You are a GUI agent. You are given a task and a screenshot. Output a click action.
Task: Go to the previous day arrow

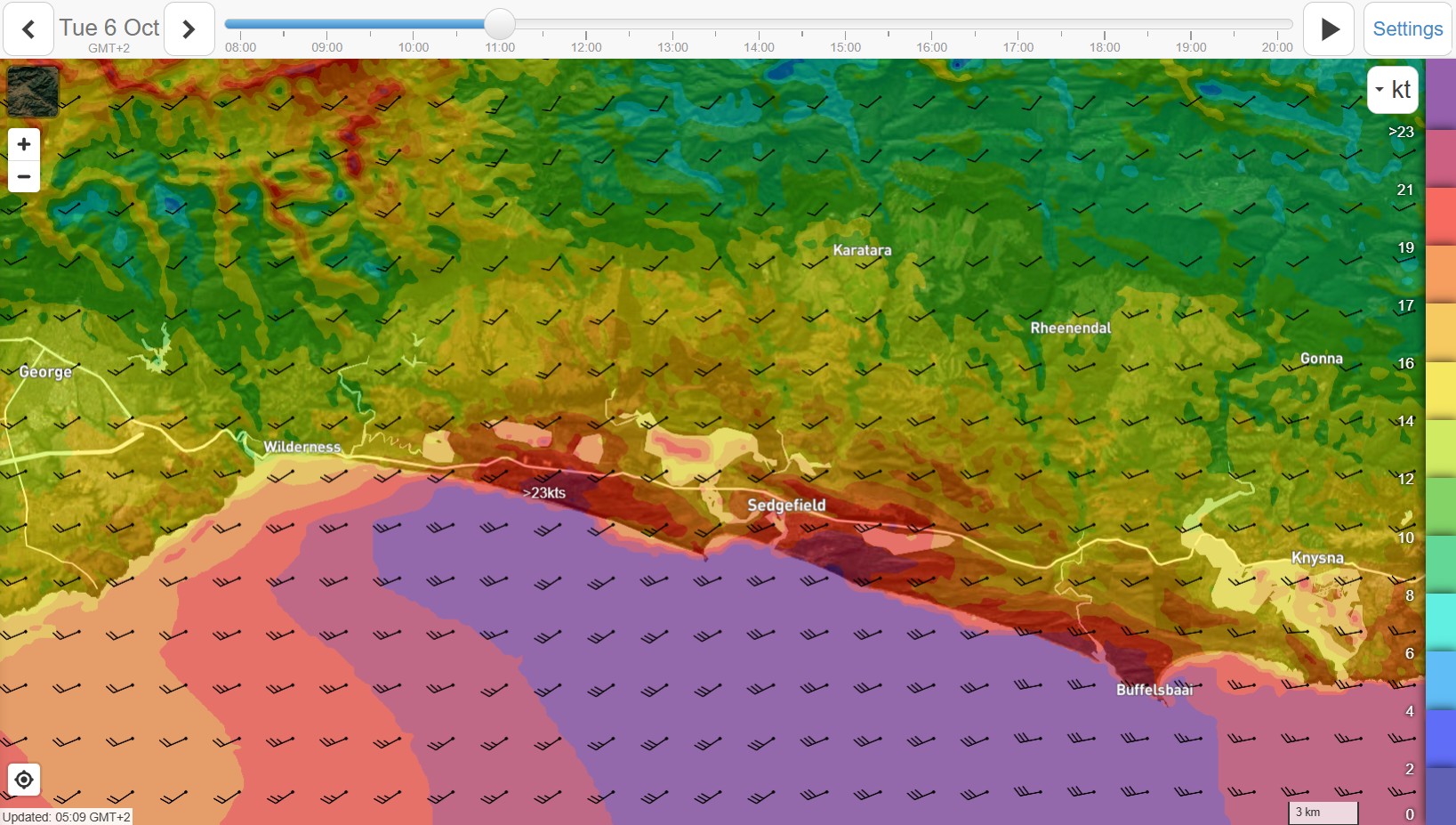tap(28, 29)
